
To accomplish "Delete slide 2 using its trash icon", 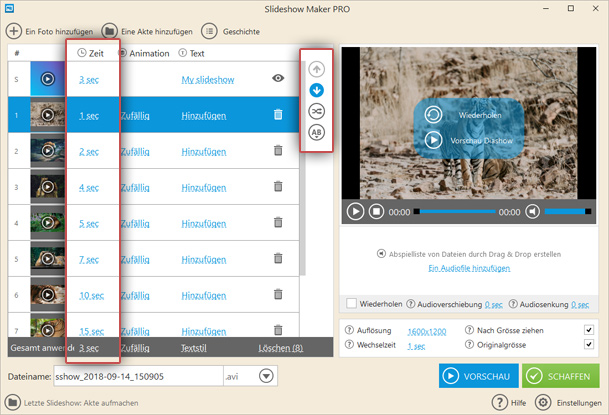I will point(278,150).
